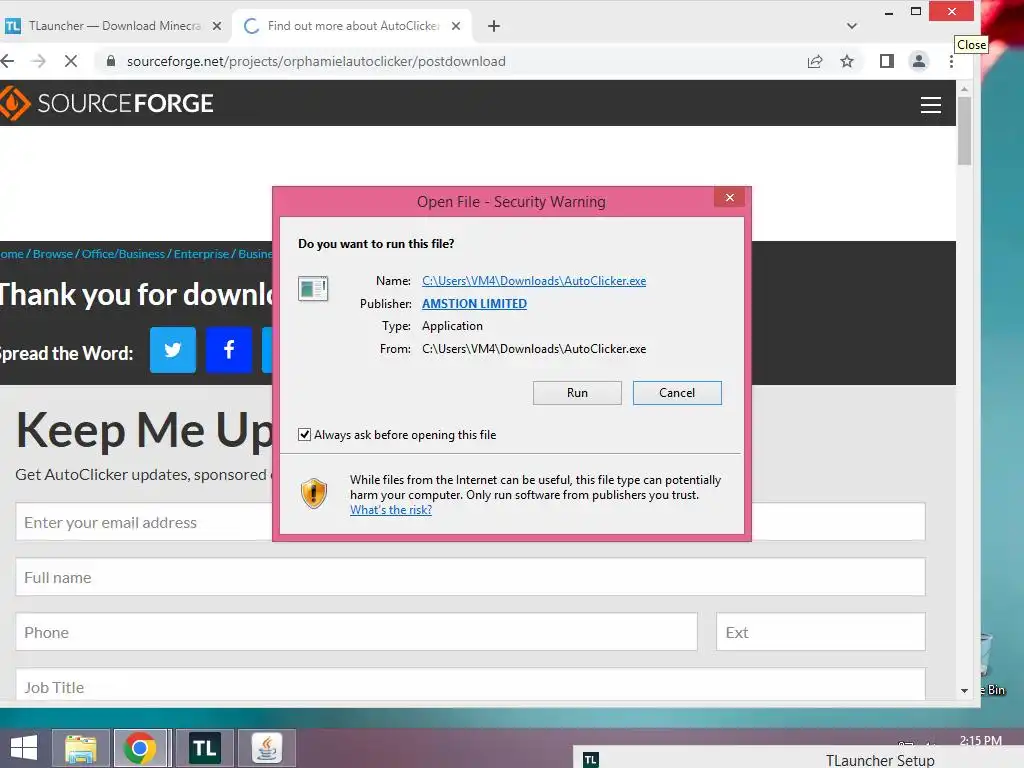Uncheck Always ask before opening this file
Screen dimensions: 1024x768
click(x=304, y=435)
